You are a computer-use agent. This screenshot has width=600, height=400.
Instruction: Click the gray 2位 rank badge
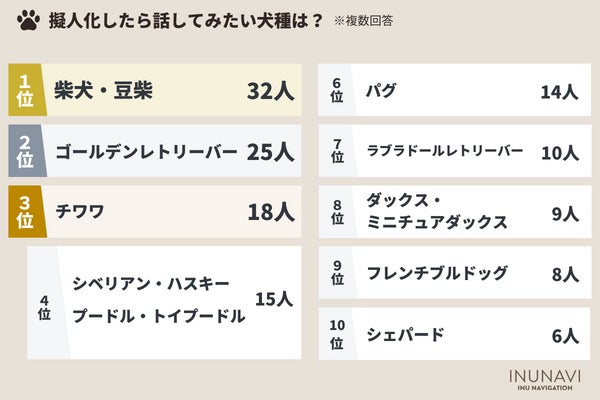click(26, 152)
